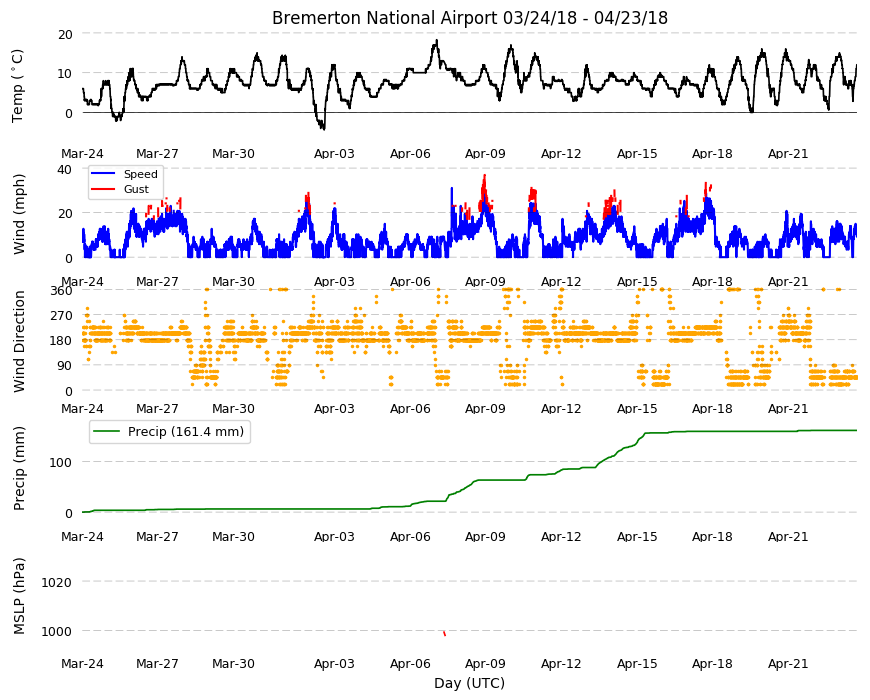Click the MSLP (hPa) axis label
The image size is (870, 700).
coord(19,596)
